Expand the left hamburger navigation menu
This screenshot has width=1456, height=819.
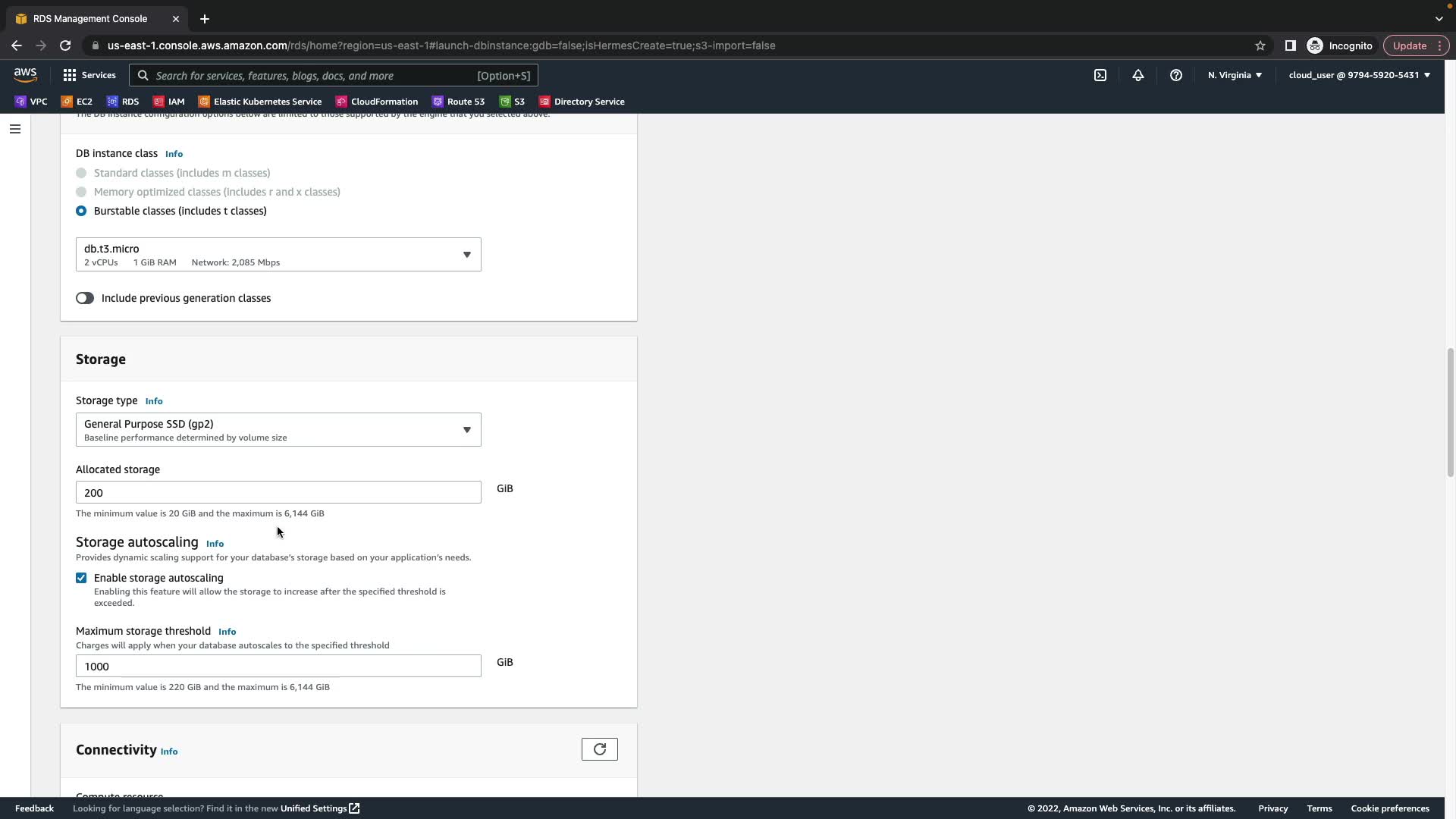tap(15, 129)
